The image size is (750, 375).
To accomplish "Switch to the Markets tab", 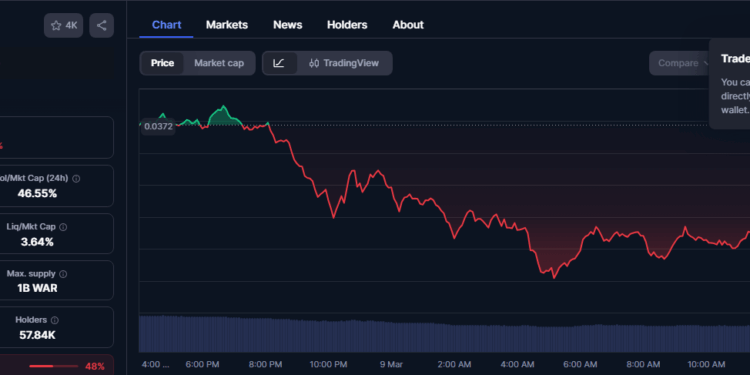I will coord(227,25).
